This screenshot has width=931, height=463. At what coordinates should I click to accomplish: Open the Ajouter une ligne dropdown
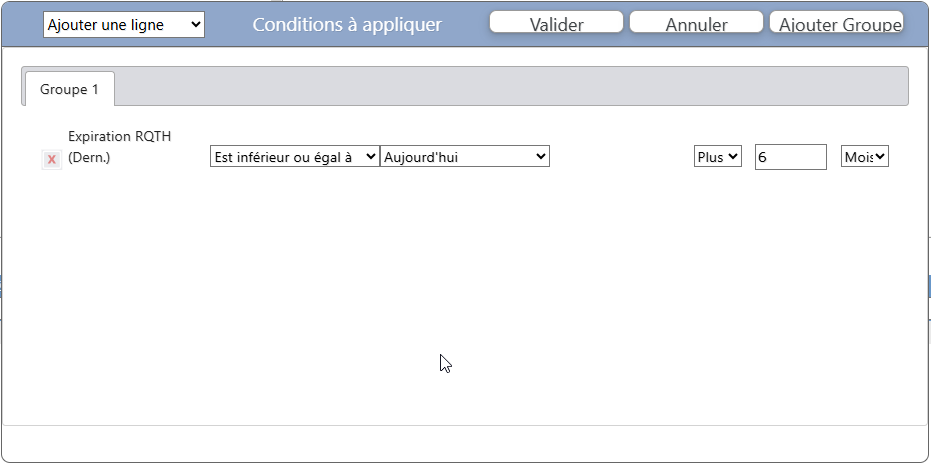[x=123, y=25]
